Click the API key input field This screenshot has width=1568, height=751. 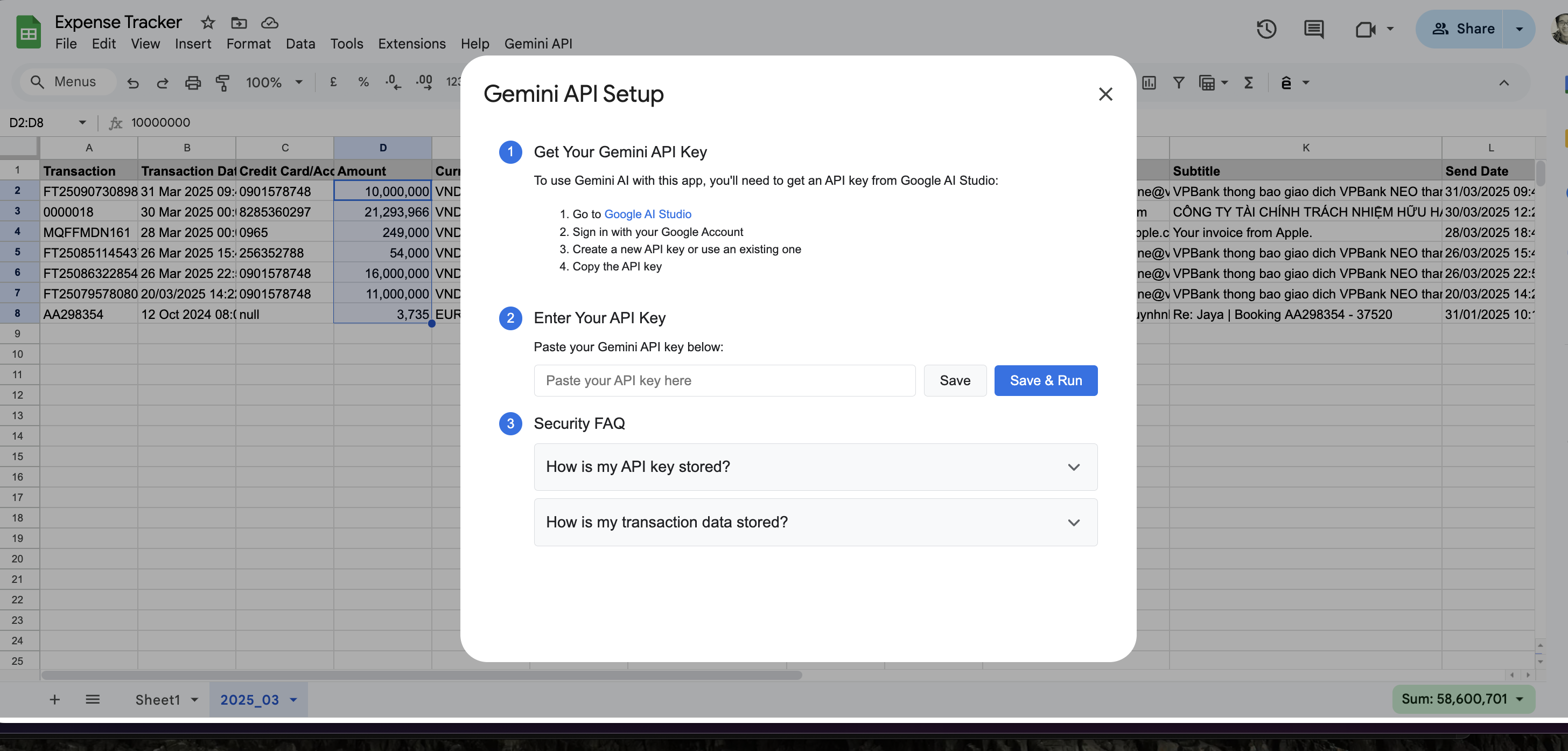(x=724, y=381)
